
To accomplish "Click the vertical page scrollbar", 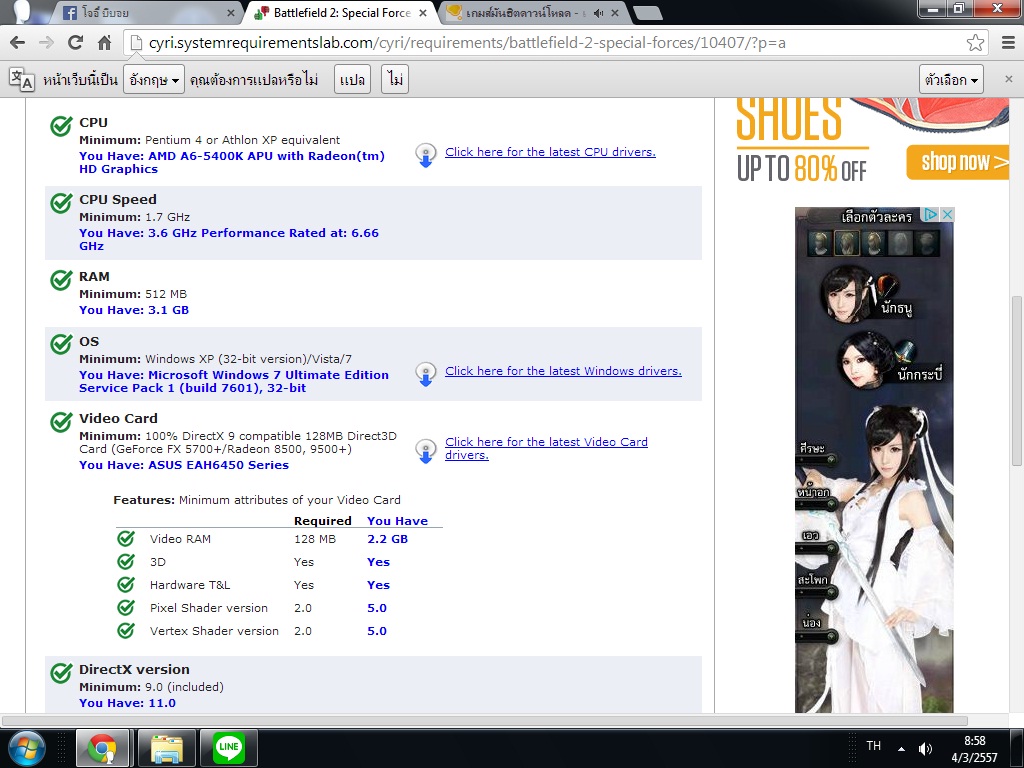I will tap(1016, 381).
